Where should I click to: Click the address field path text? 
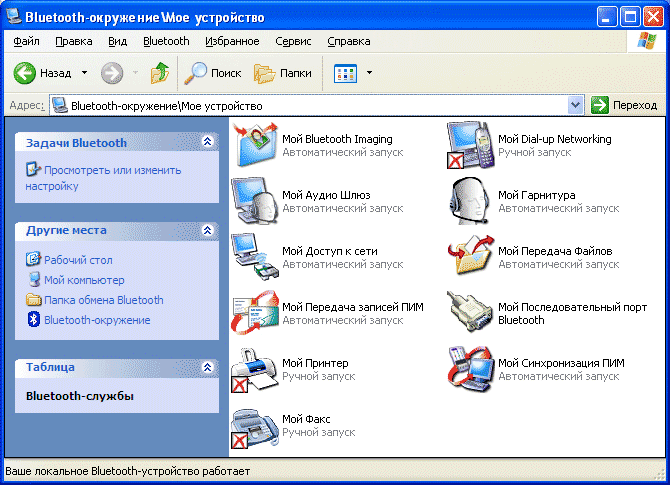click(x=167, y=106)
